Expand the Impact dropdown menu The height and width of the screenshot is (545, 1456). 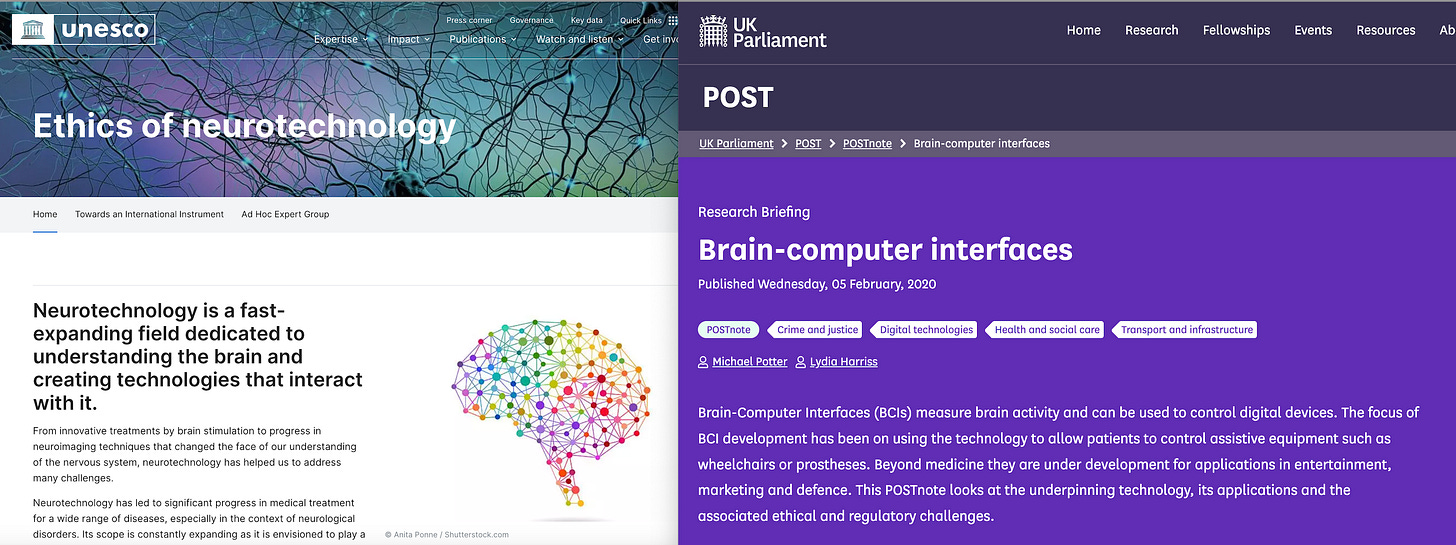point(409,39)
